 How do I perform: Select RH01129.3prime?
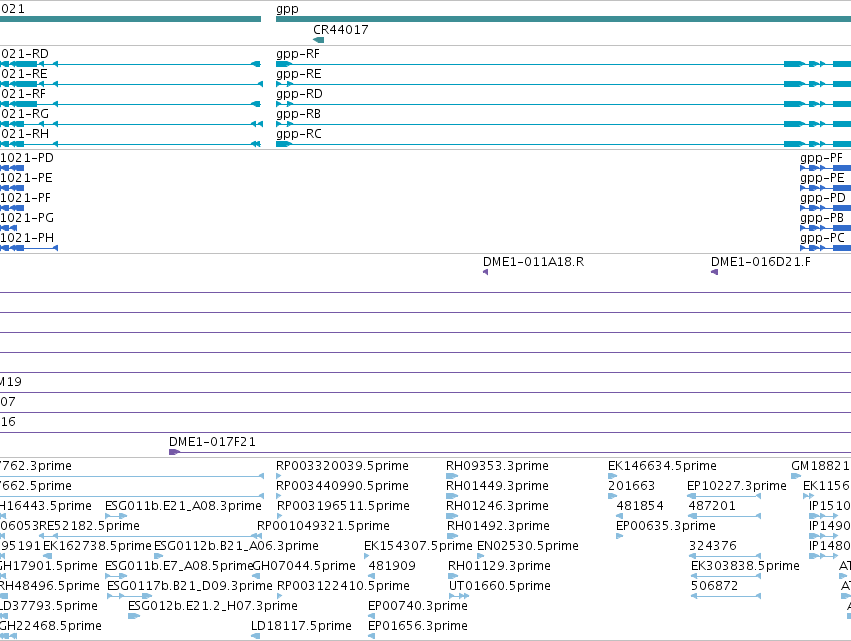pyautogui.click(x=499, y=566)
